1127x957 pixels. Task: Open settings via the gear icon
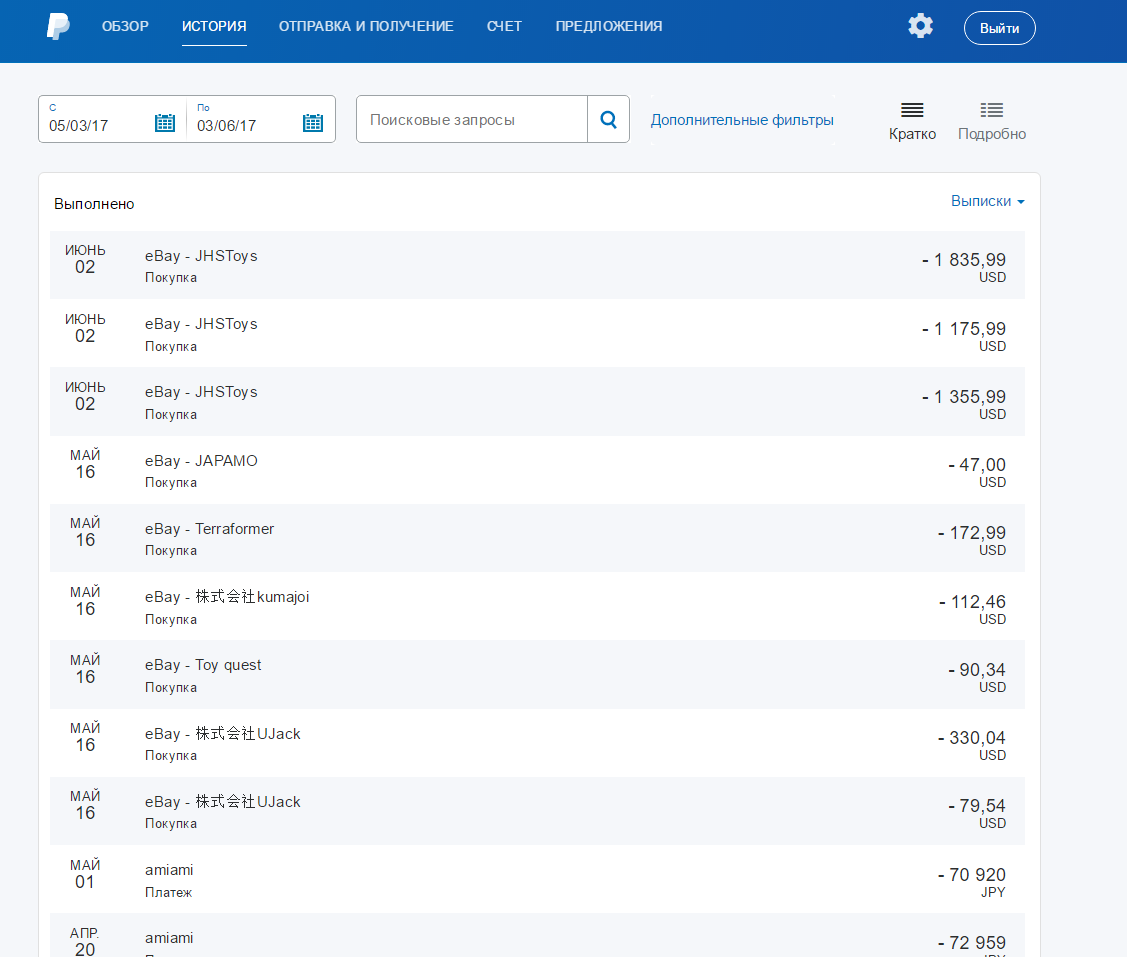pyautogui.click(x=920, y=27)
